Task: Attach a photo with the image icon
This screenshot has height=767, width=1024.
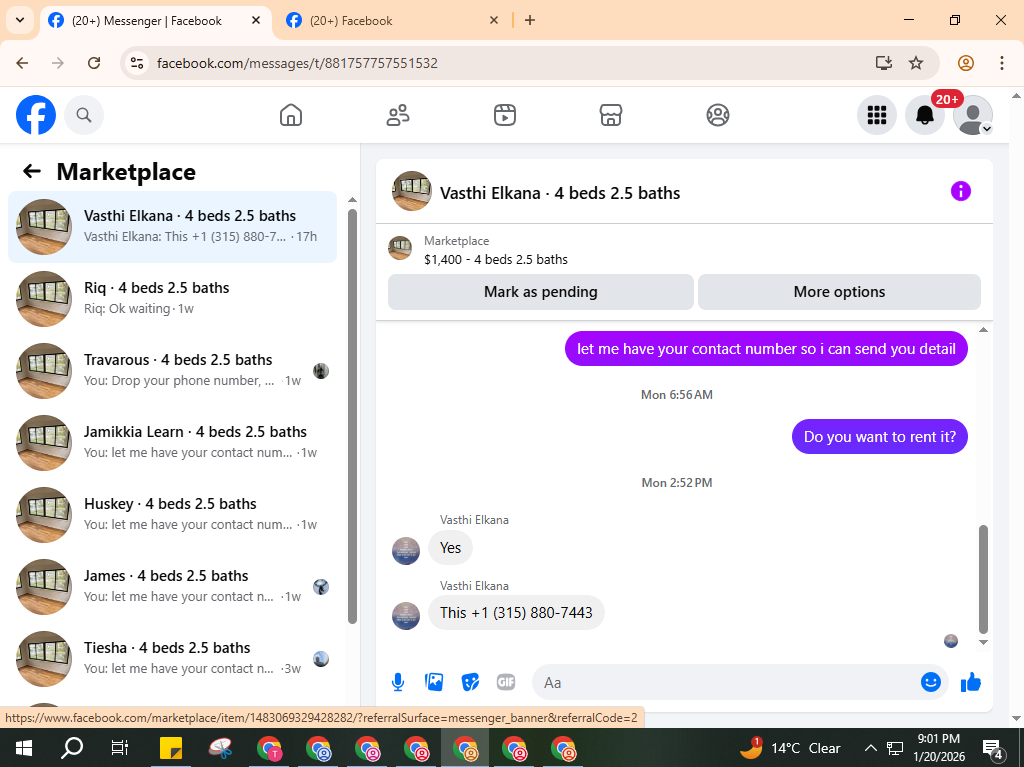Action: [434, 683]
